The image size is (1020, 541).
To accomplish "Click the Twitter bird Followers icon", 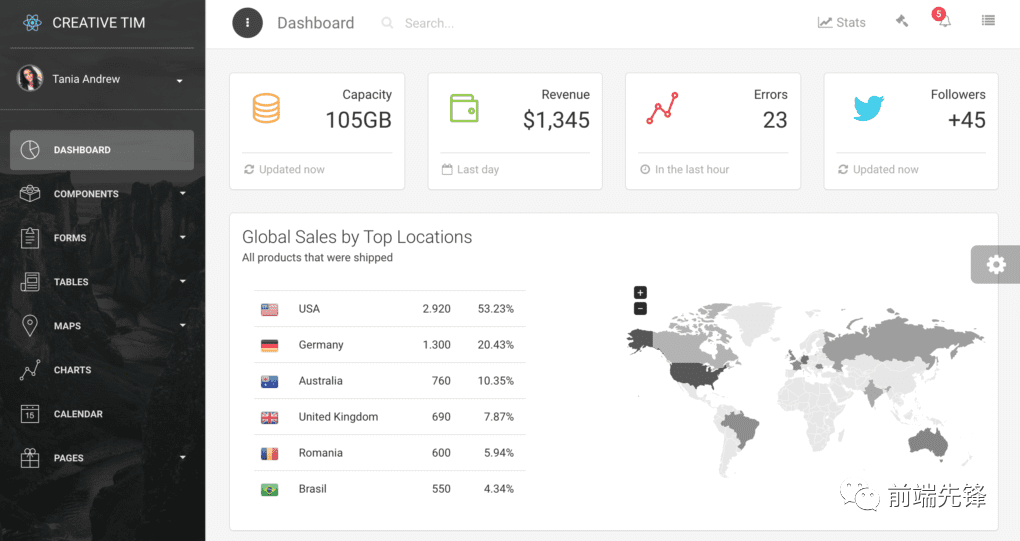I will click(x=868, y=108).
